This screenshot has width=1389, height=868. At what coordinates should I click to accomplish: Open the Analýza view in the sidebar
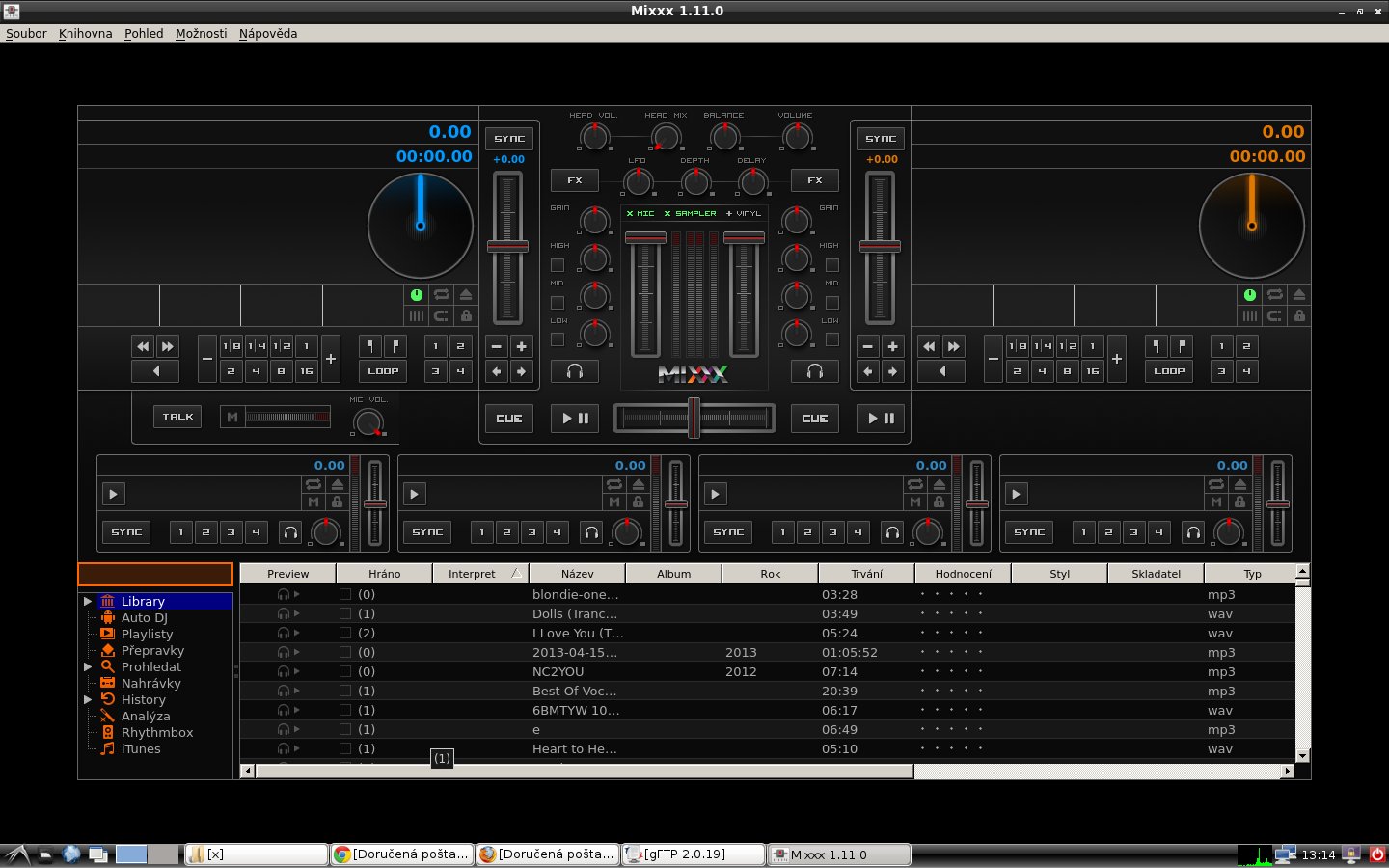(145, 717)
